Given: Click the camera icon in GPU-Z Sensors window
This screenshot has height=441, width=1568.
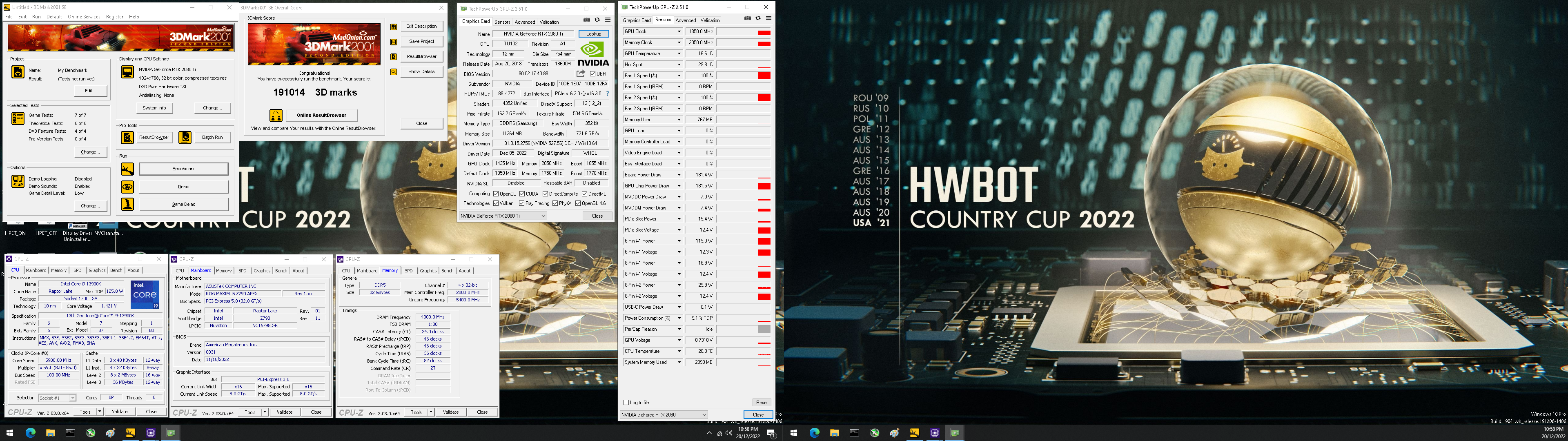Looking at the screenshot, I should point(748,18).
